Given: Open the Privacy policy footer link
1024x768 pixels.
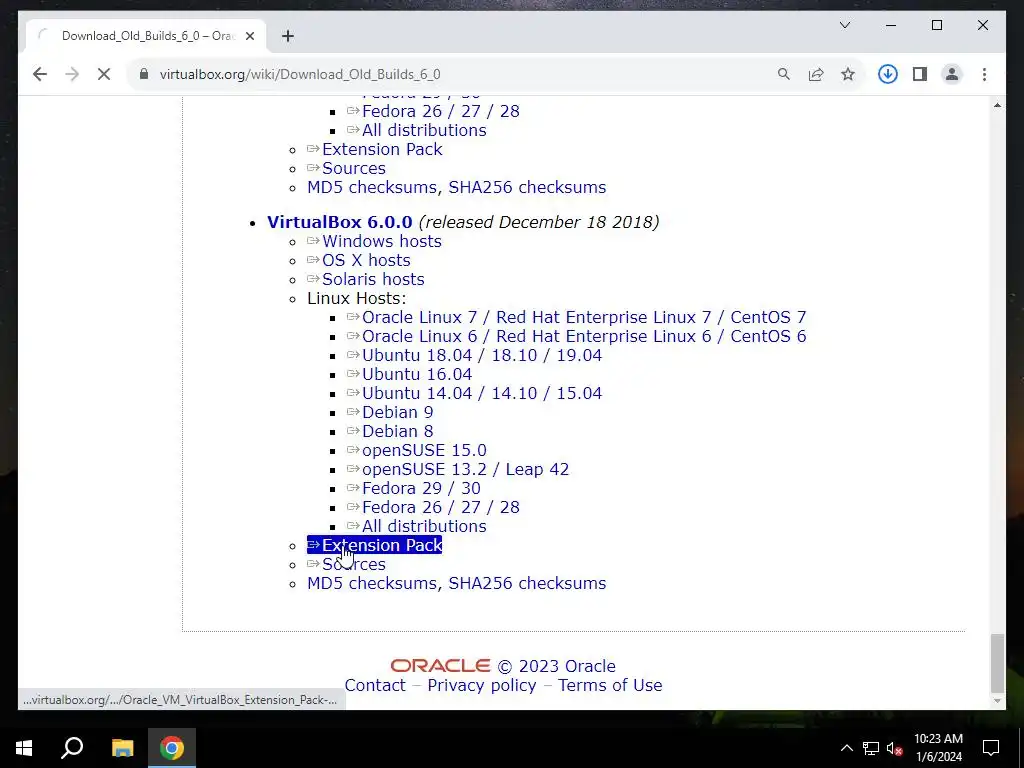Looking at the screenshot, I should click(x=481, y=685).
